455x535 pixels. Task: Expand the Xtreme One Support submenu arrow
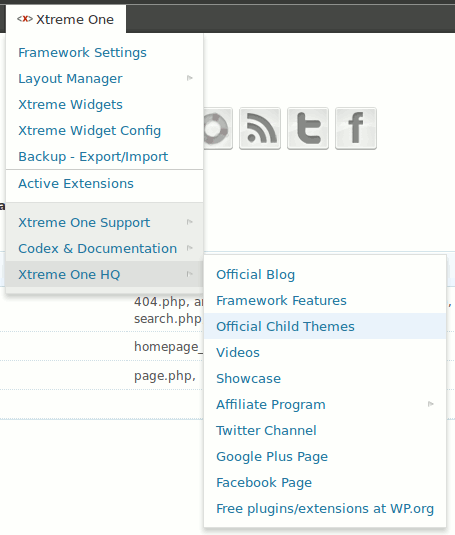coord(190,222)
